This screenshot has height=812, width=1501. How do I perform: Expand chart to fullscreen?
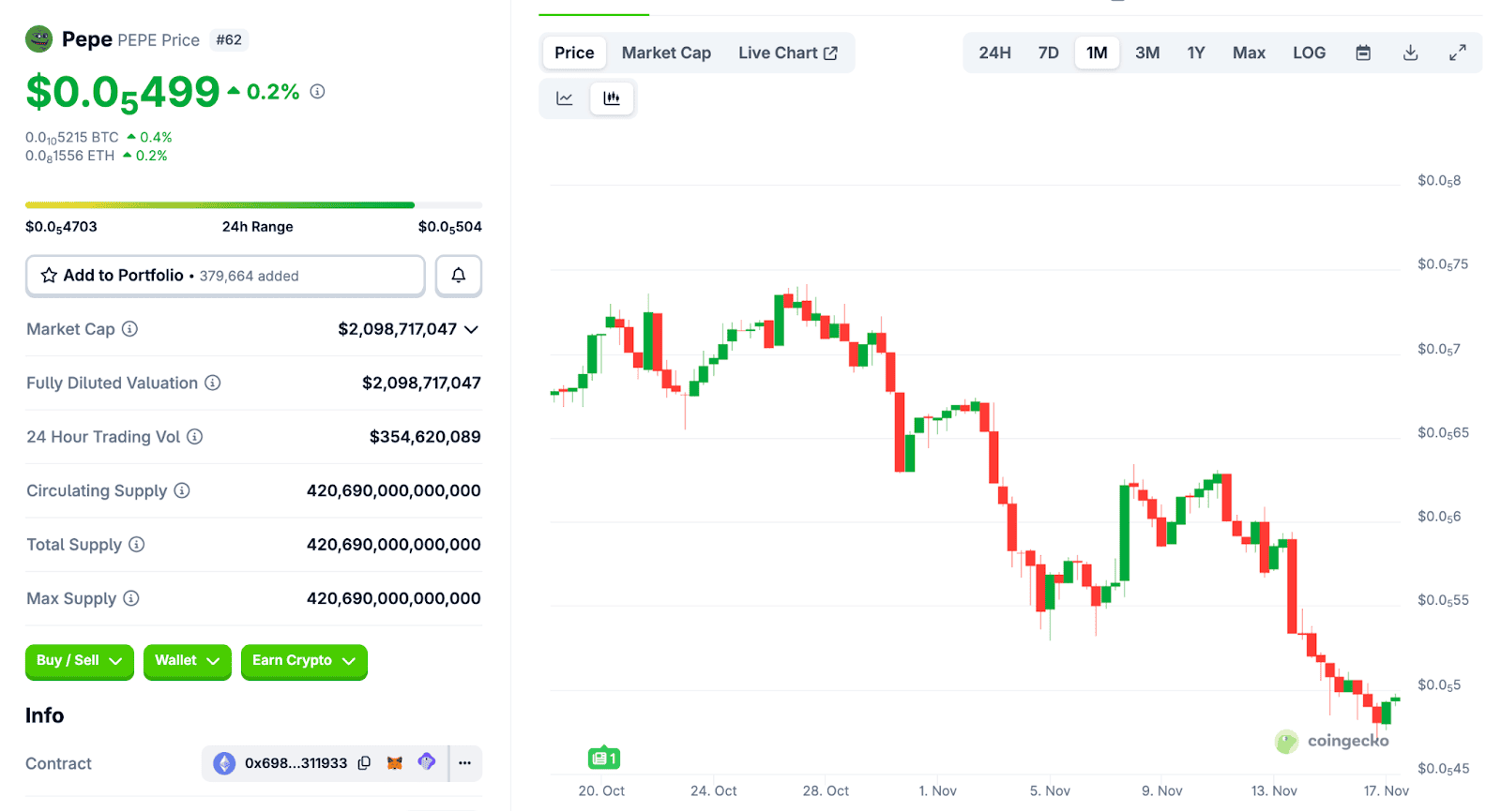click(1457, 53)
